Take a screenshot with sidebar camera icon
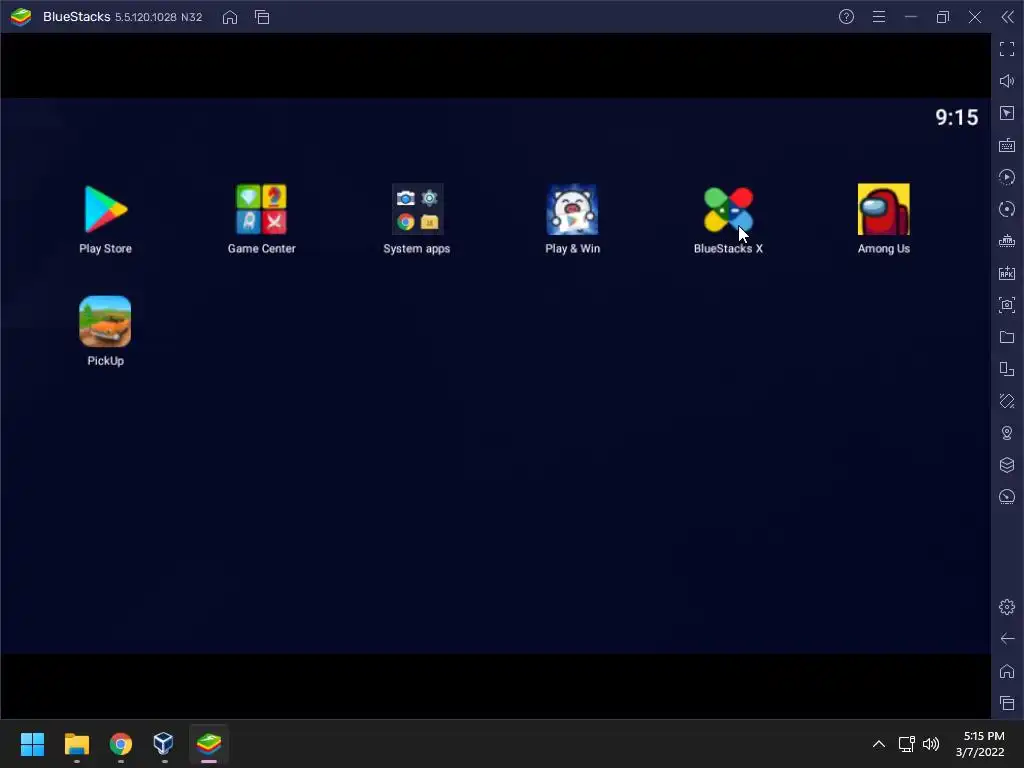1024x768 pixels. point(1007,305)
